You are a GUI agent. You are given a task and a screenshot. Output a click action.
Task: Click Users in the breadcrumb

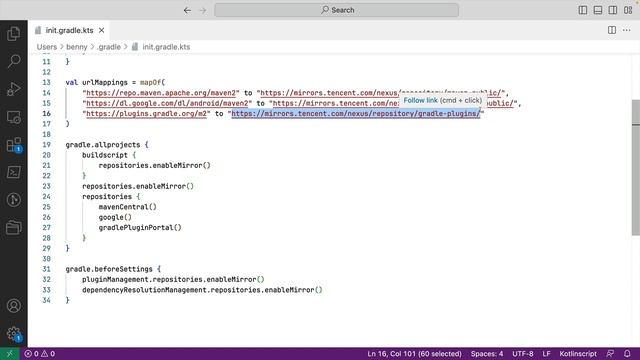pos(47,47)
